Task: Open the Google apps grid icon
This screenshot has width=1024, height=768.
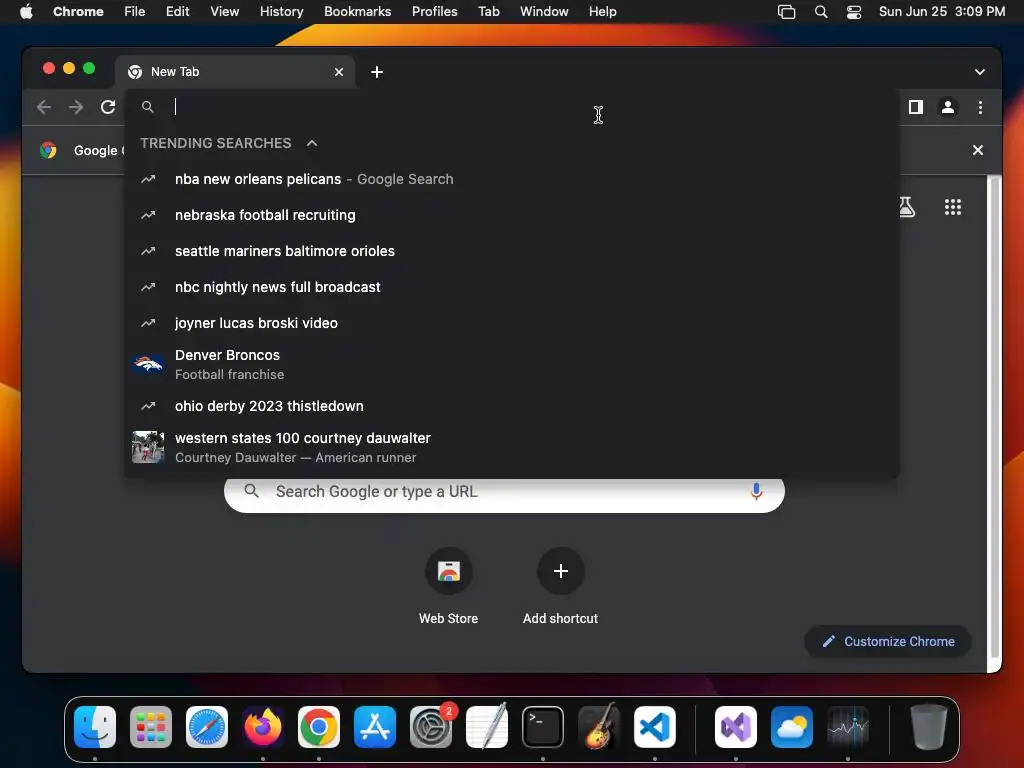Action: (x=952, y=207)
